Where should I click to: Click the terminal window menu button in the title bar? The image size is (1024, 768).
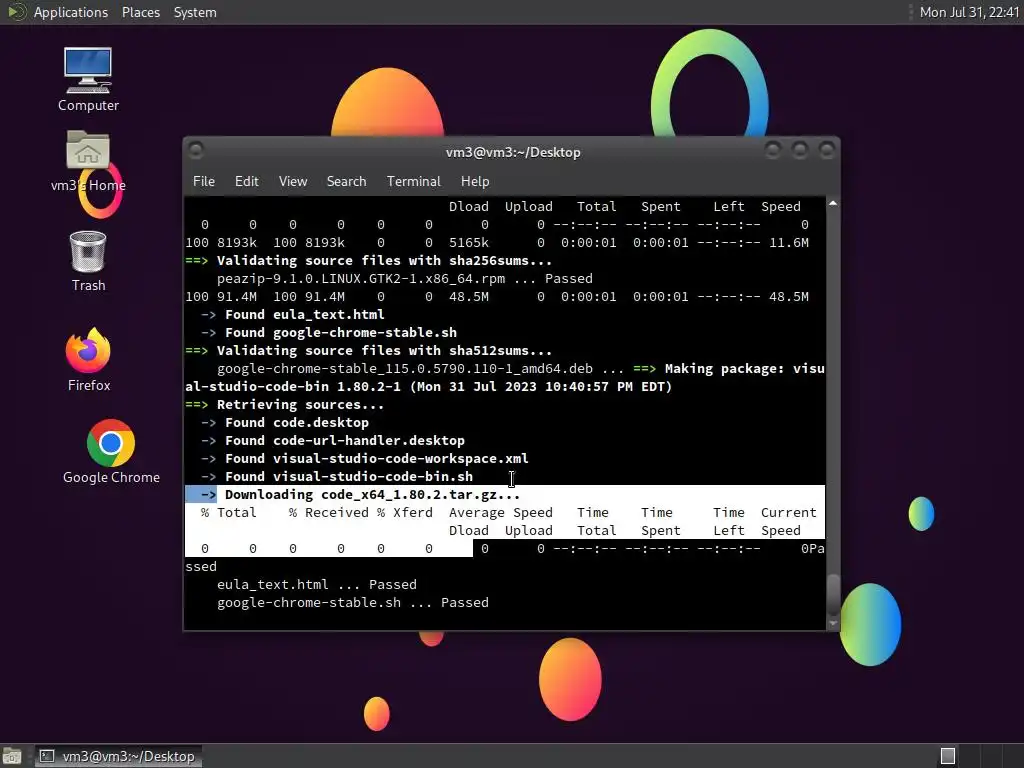point(195,151)
